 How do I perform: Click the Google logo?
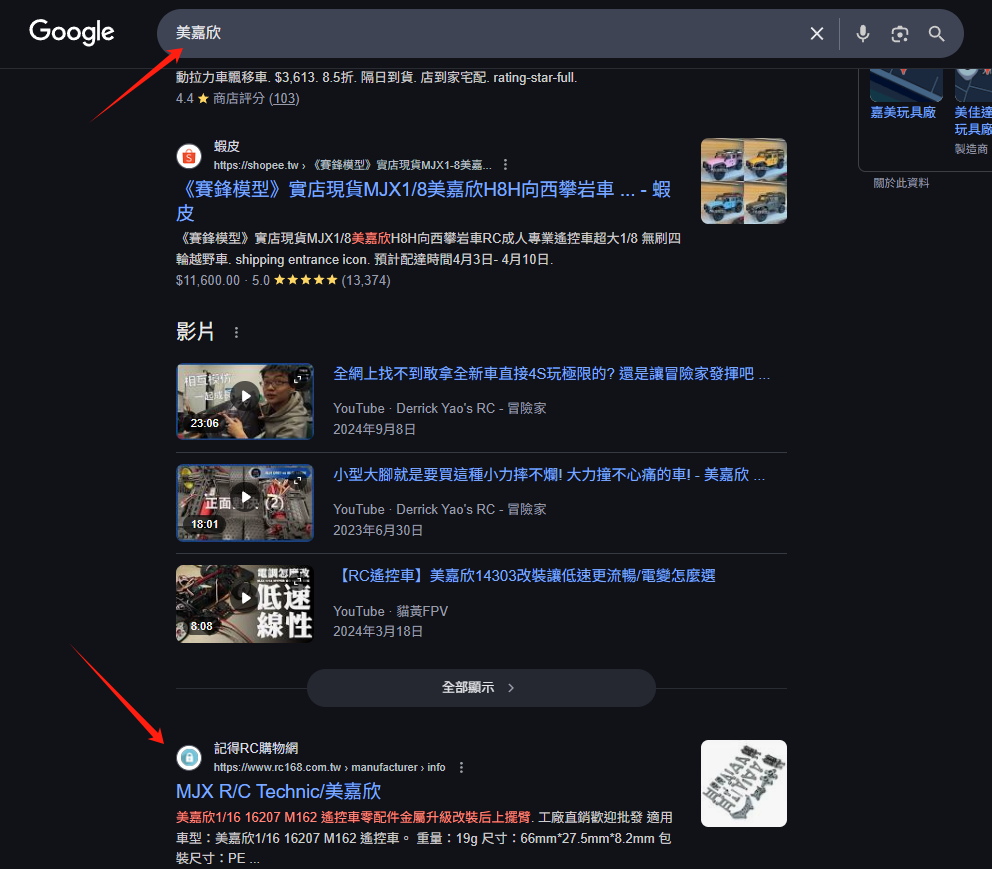pyautogui.click(x=71, y=32)
